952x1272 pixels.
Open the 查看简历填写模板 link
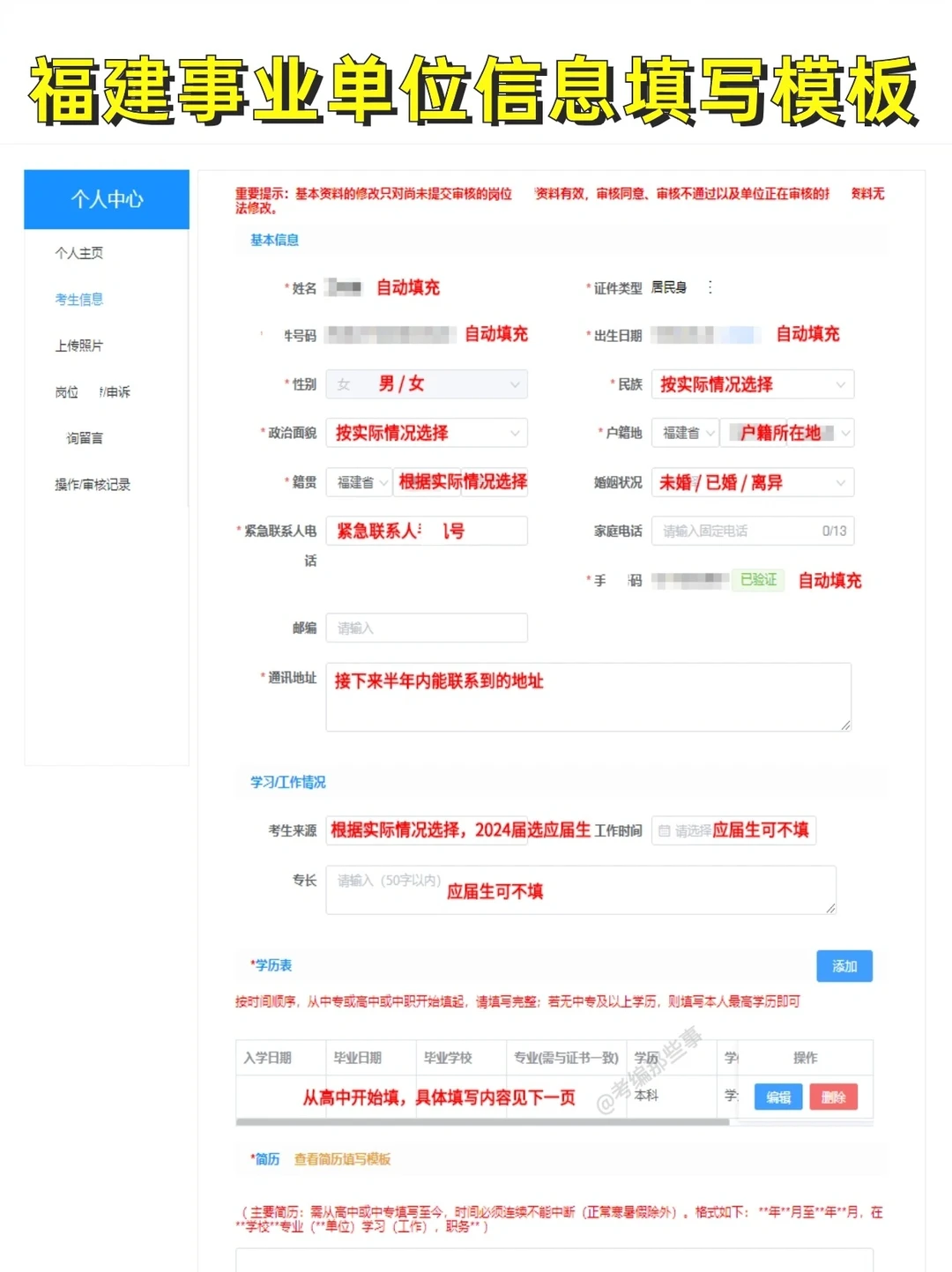[342, 1159]
